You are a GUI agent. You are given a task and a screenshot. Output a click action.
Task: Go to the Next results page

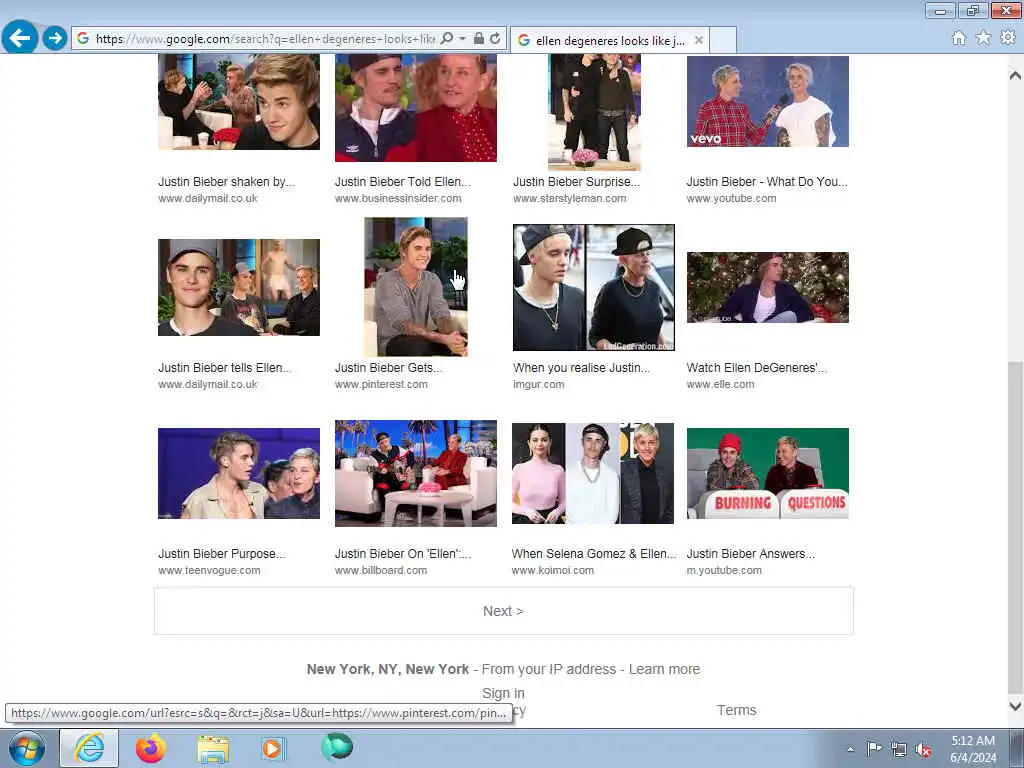point(504,611)
